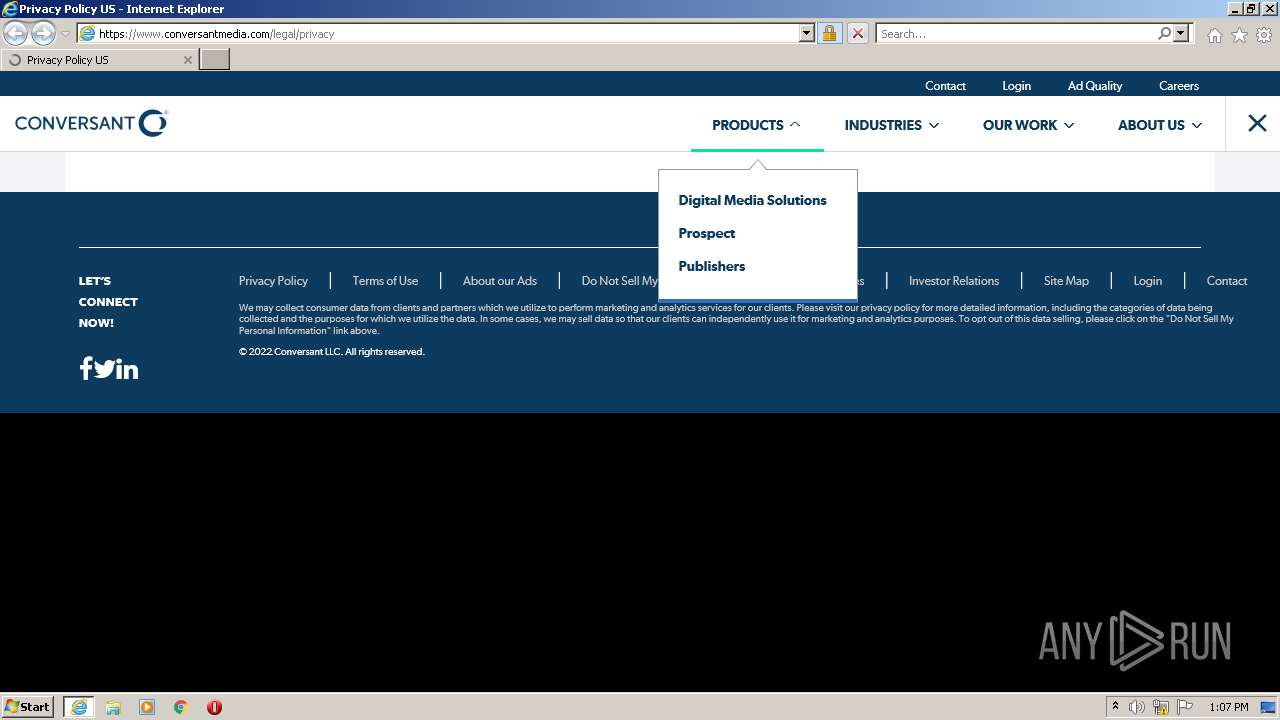Open the Careers link
This screenshot has height=720, width=1280.
click(x=1178, y=85)
